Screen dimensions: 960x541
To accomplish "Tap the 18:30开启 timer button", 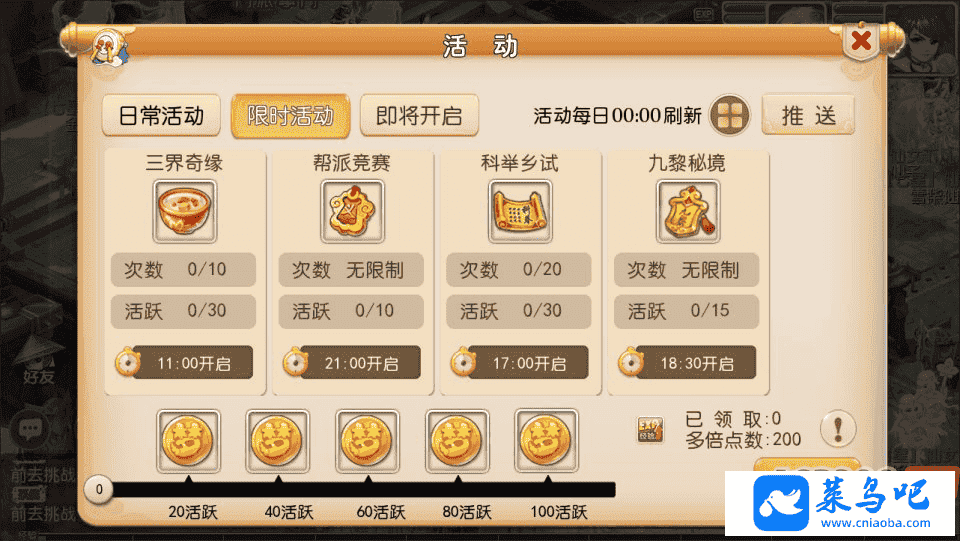I will point(687,363).
